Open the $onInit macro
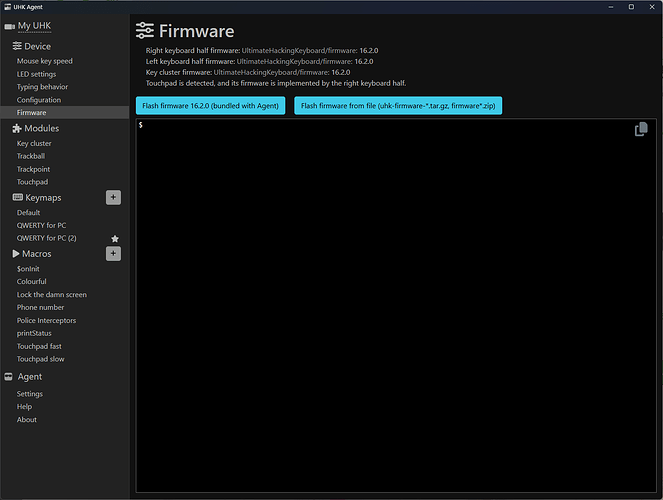Screen dimensions: 663x500 click(x=27, y=268)
